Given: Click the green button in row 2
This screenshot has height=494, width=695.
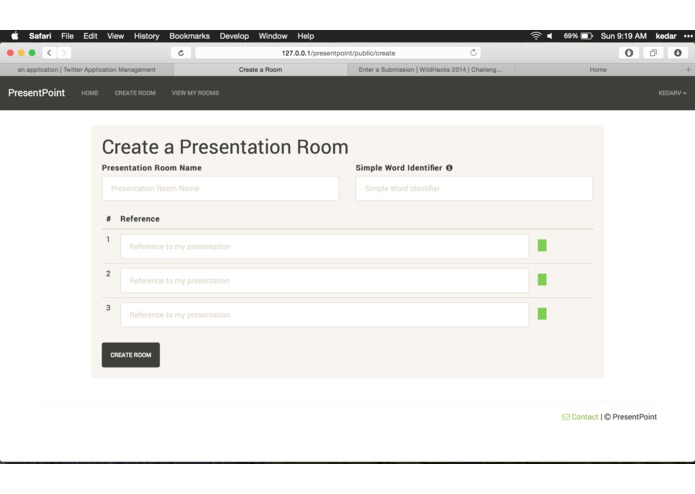Looking at the screenshot, I should (x=542, y=280).
